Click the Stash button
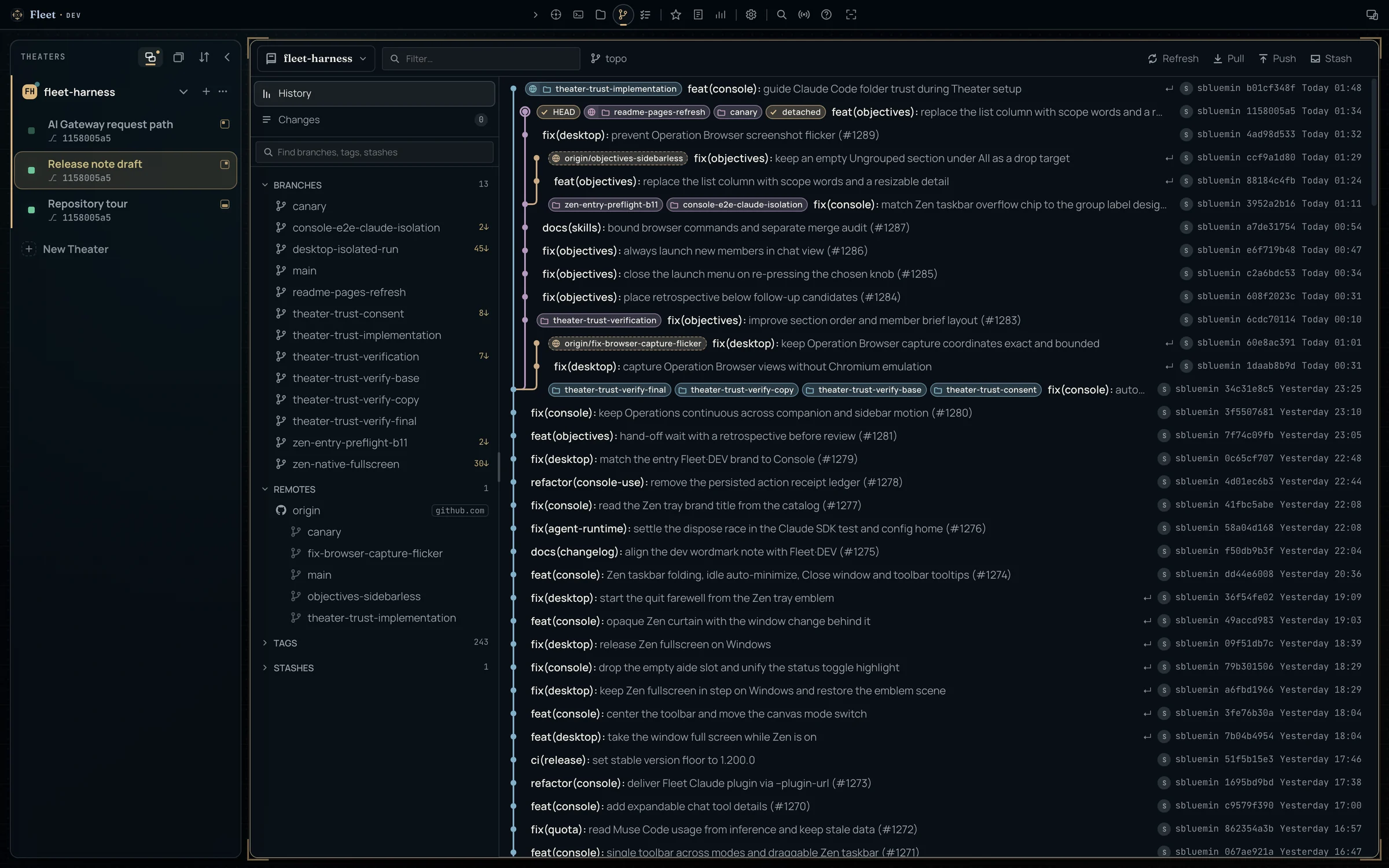The width and height of the screenshot is (1389, 868). (x=1331, y=58)
